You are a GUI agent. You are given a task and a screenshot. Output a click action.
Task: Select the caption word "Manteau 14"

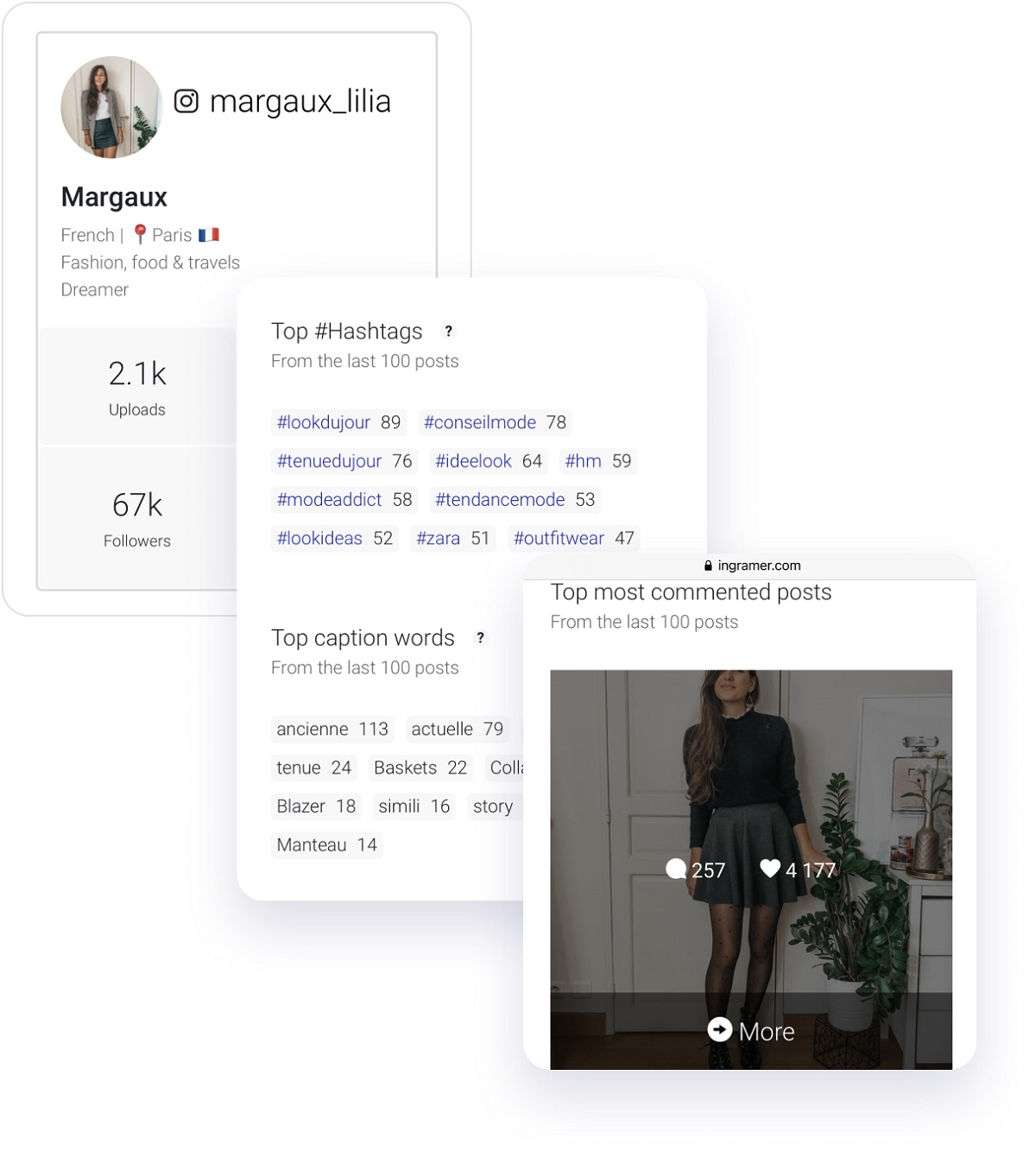coord(327,844)
